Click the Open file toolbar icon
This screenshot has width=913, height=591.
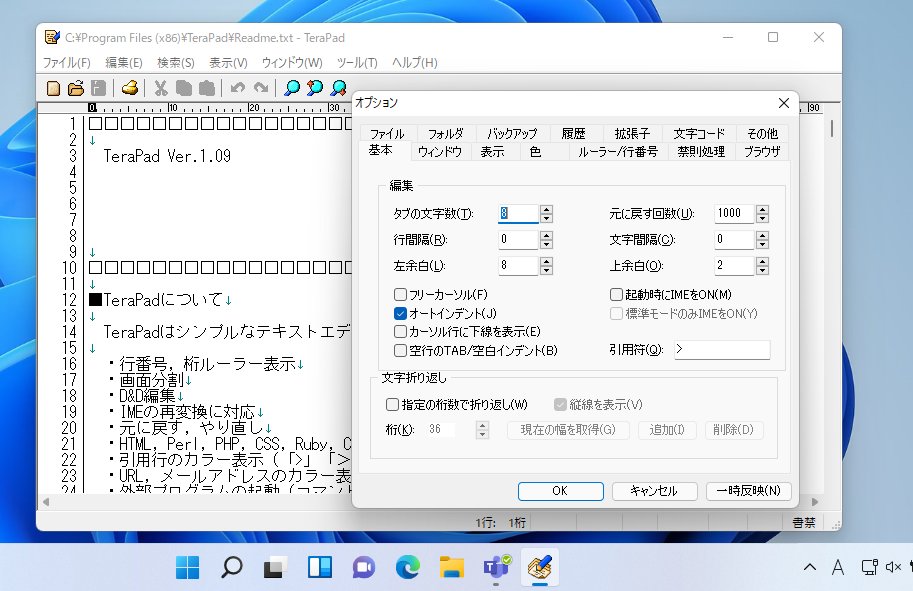pos(77,88)
